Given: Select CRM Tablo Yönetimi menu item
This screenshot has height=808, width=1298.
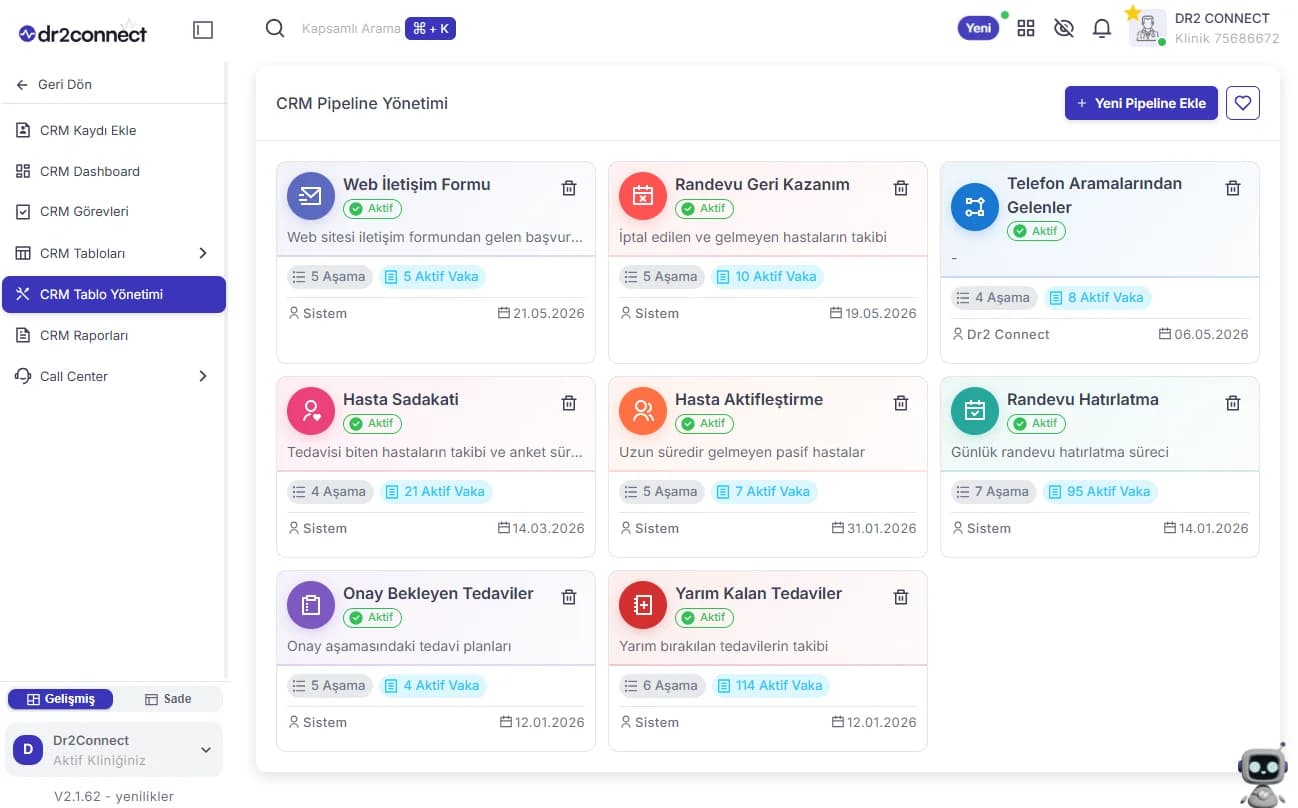Looking at the screenshot, I should (114, 294).
